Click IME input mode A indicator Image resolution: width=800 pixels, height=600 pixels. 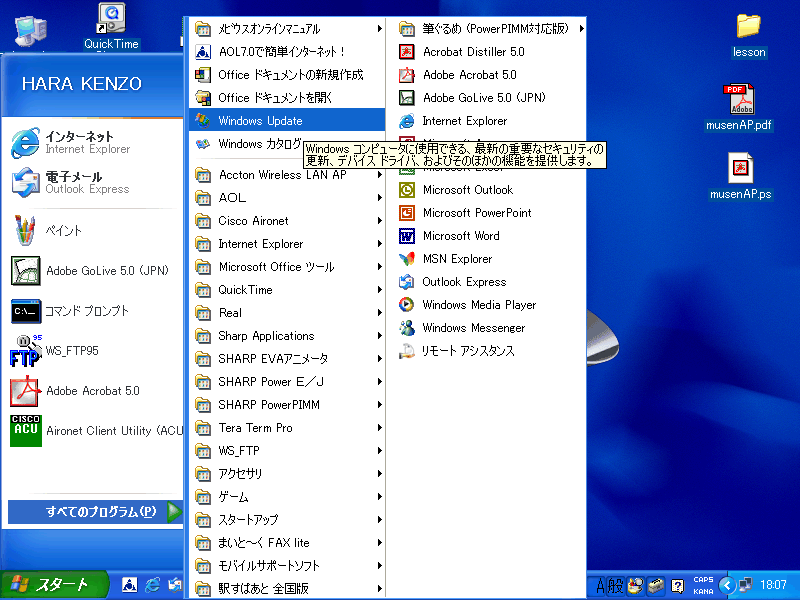(601, 586)
